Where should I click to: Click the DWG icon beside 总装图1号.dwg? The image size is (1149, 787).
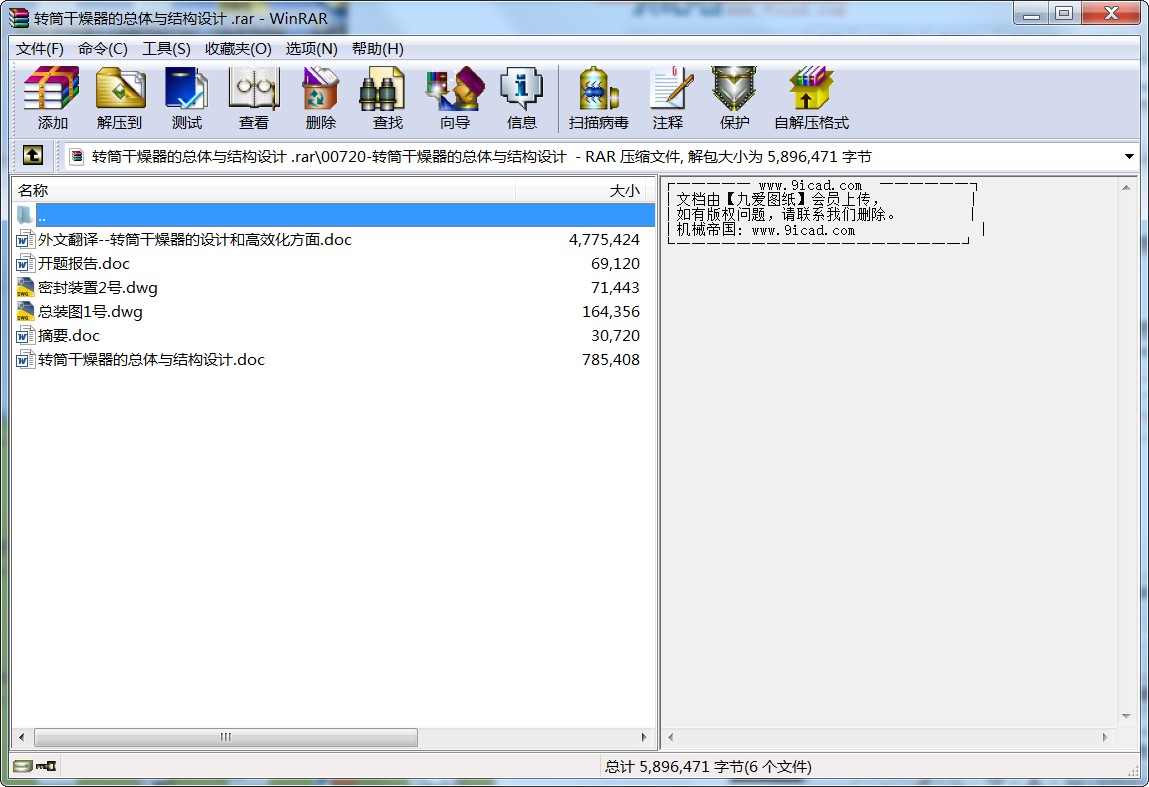tap(25, 312)
